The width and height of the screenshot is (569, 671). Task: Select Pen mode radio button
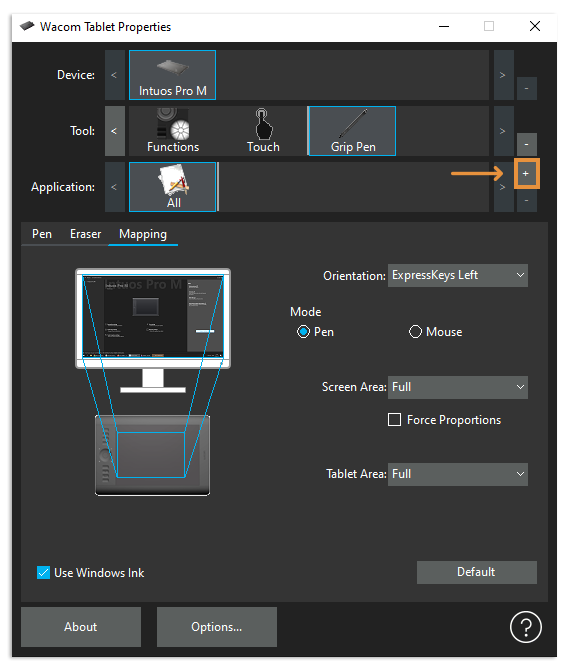tap(303, 332)
